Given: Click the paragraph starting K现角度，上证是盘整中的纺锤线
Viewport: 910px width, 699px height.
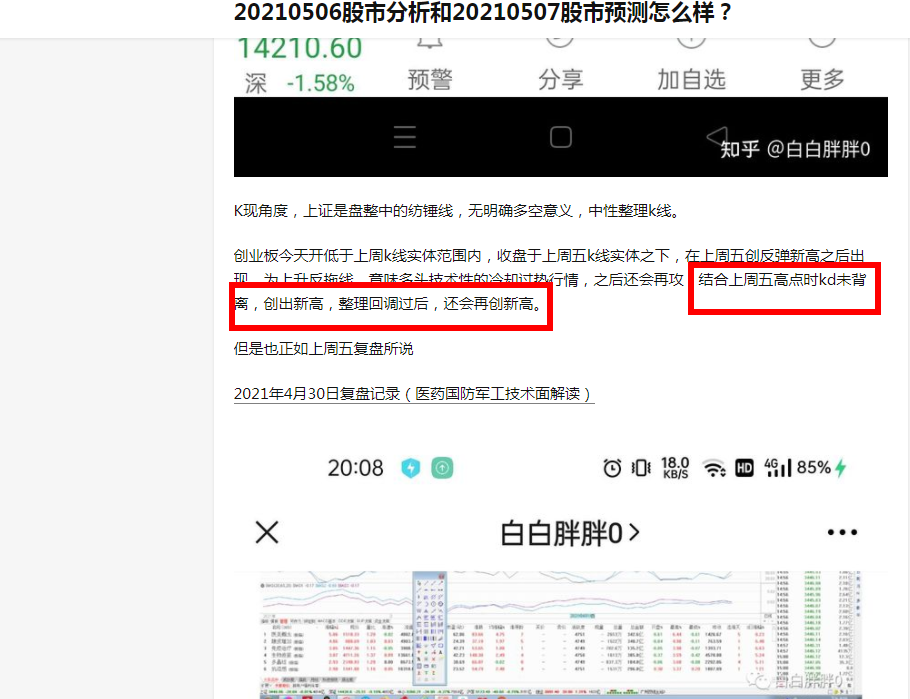Looking at the screenshot, I should (x=457, y=210).
